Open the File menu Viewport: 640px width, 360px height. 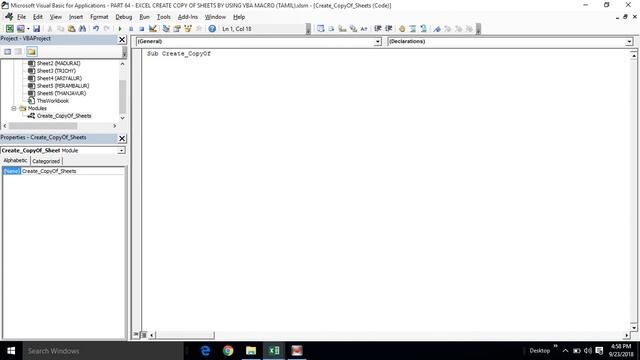coord(21,17)
